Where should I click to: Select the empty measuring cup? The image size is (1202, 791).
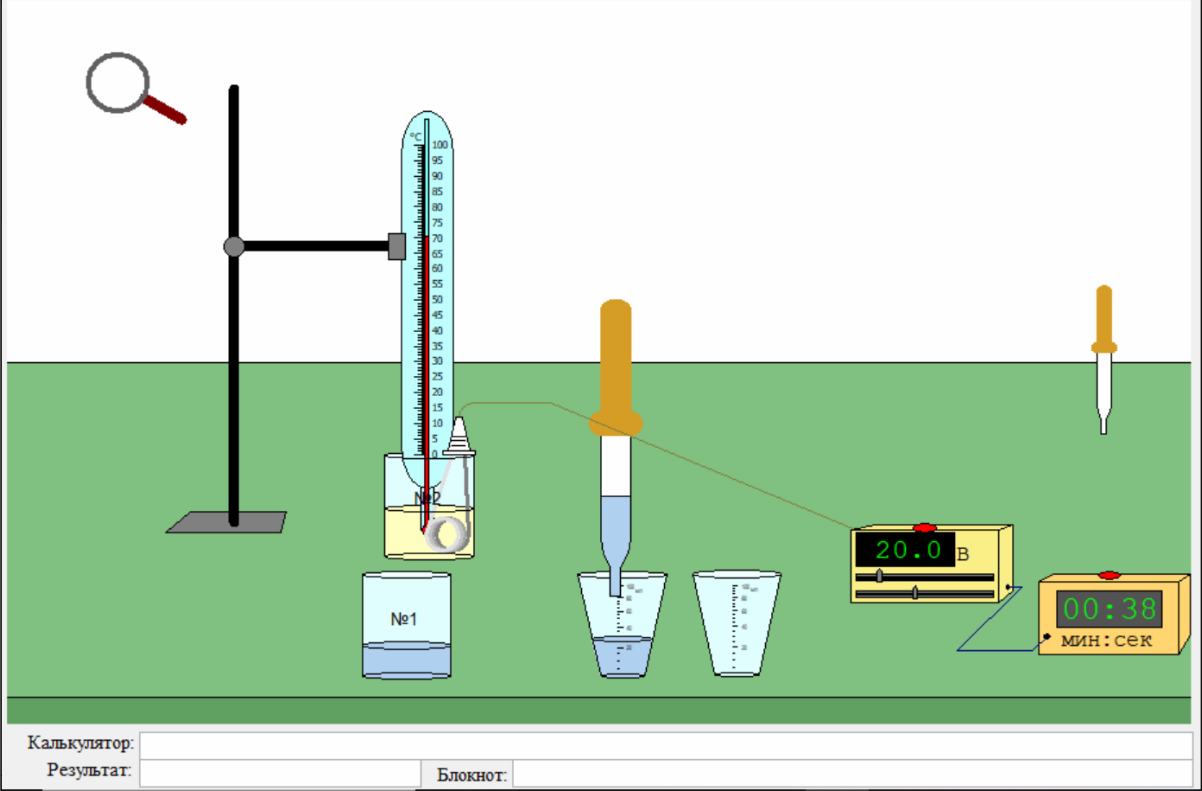point(737,624)
